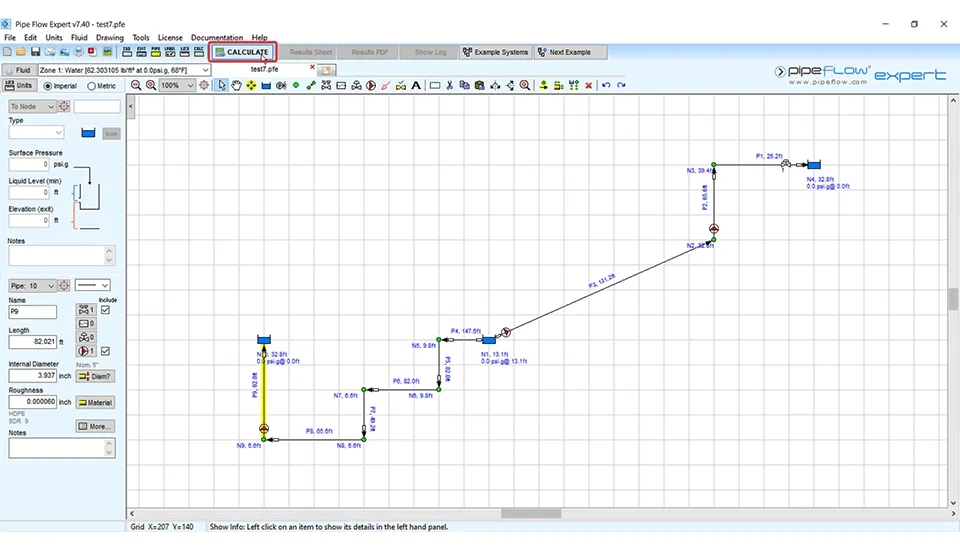Click the Length input field
Viewport: 960px width, 548px height.
click(31, 342)
